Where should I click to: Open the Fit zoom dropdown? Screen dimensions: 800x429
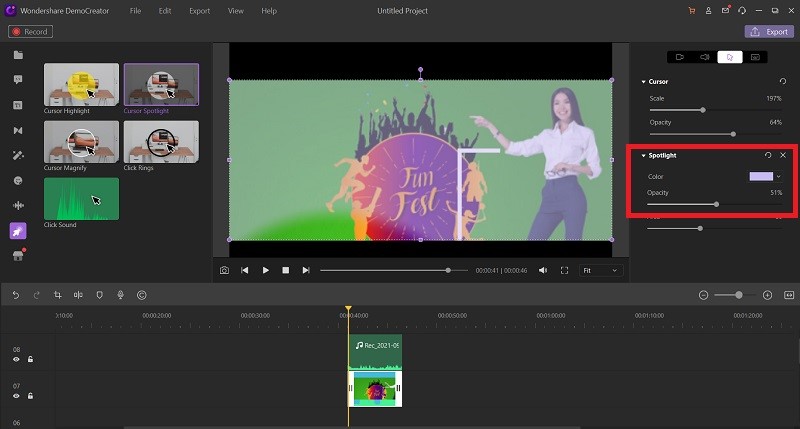[x=601, y=270]
